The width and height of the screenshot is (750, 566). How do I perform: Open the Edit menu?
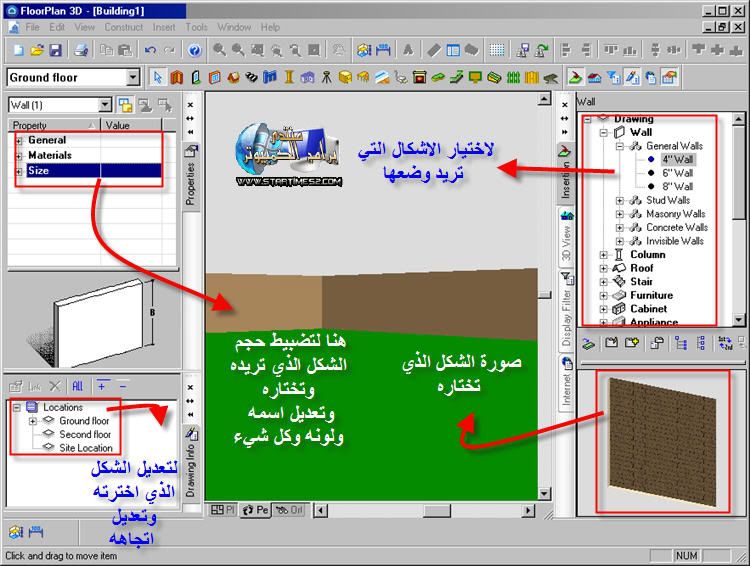tap(57, 27)
